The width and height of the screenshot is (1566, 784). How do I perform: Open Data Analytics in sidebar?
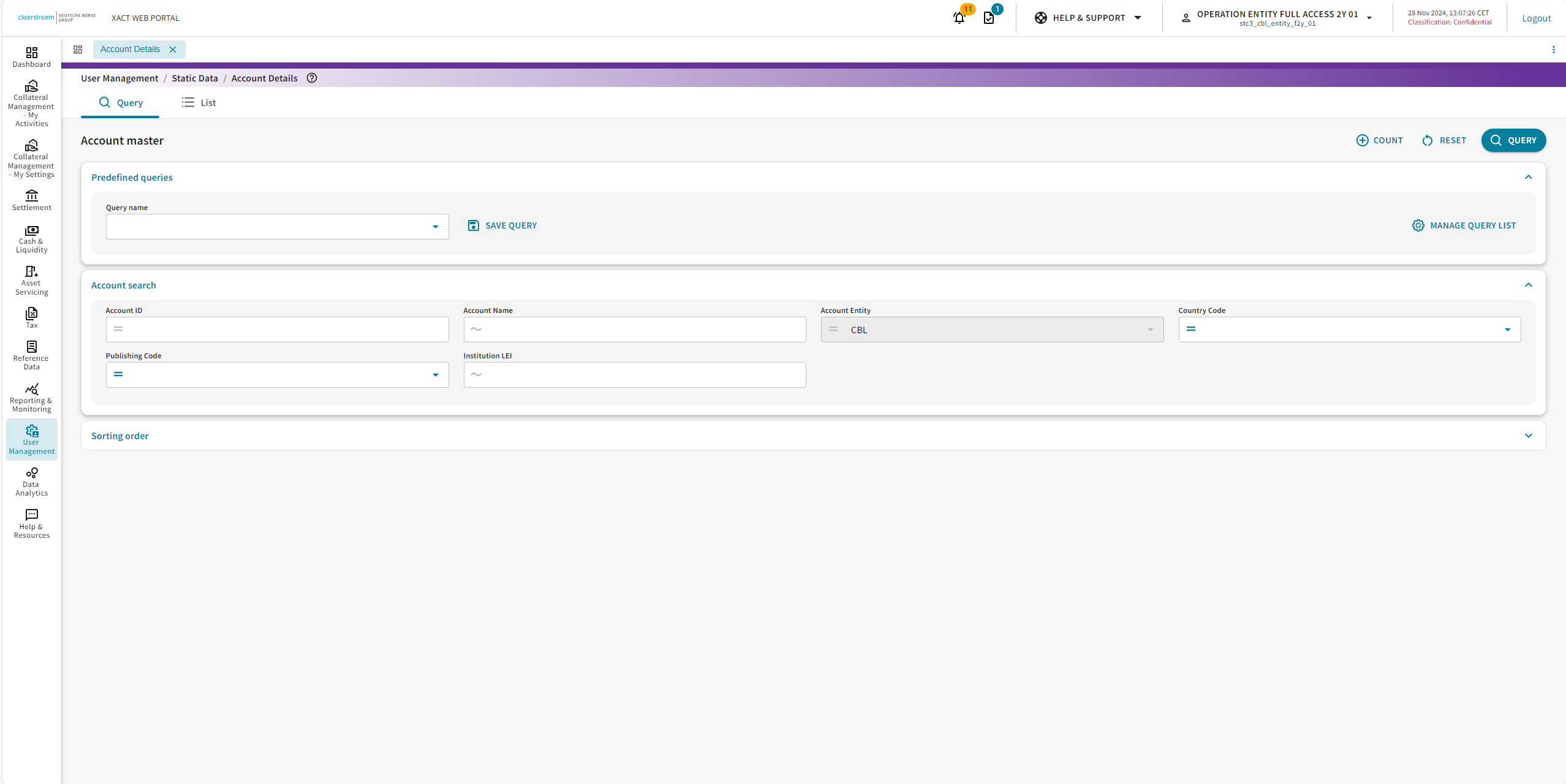click(31, 482)
